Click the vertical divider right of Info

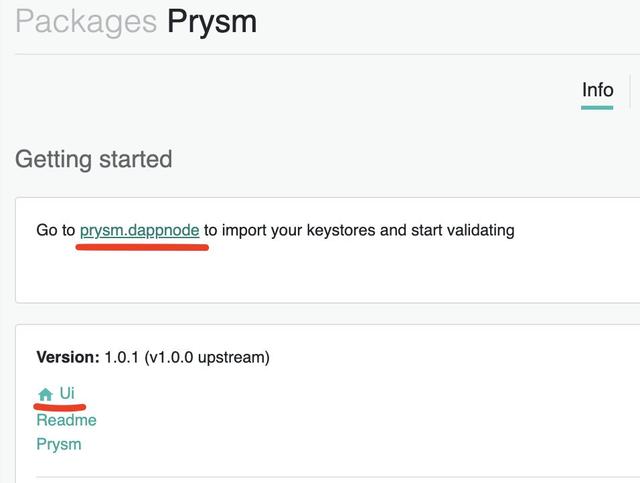tap(631, 91)
